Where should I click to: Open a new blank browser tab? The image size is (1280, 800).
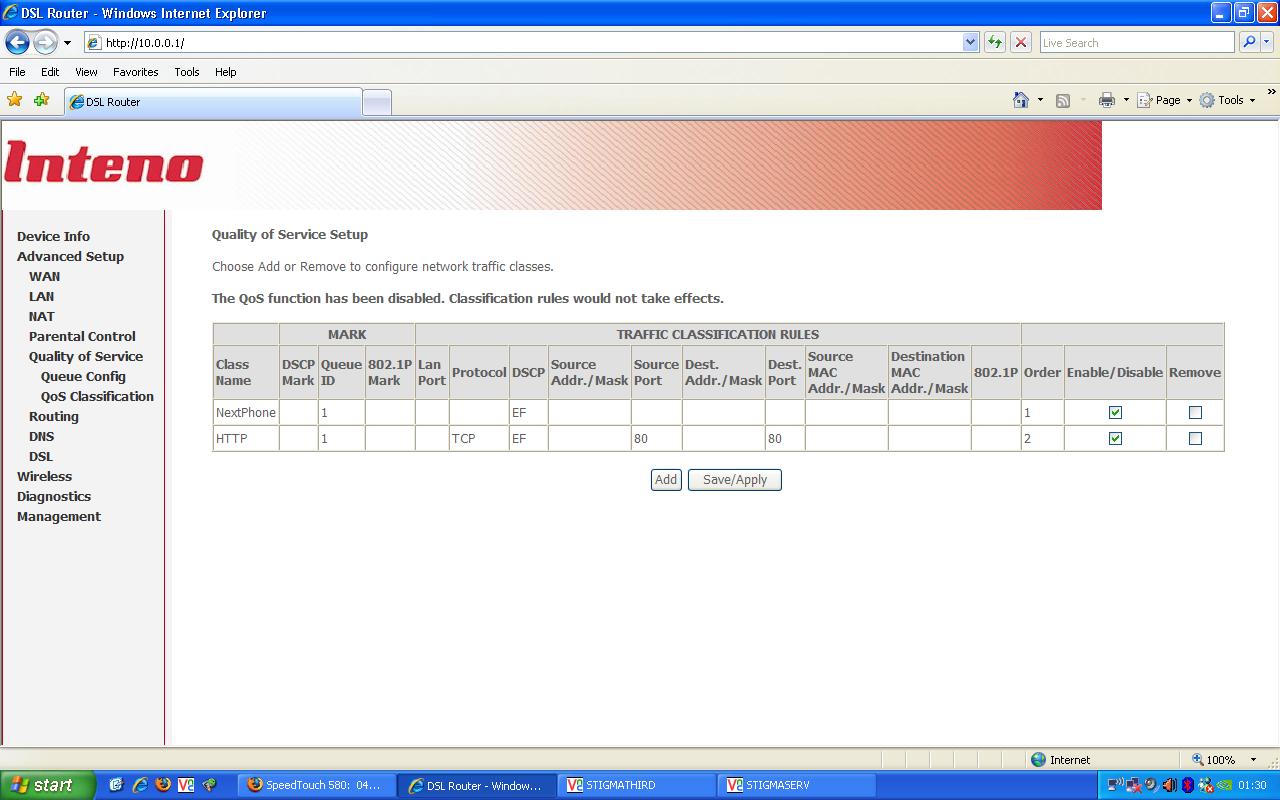376,102
